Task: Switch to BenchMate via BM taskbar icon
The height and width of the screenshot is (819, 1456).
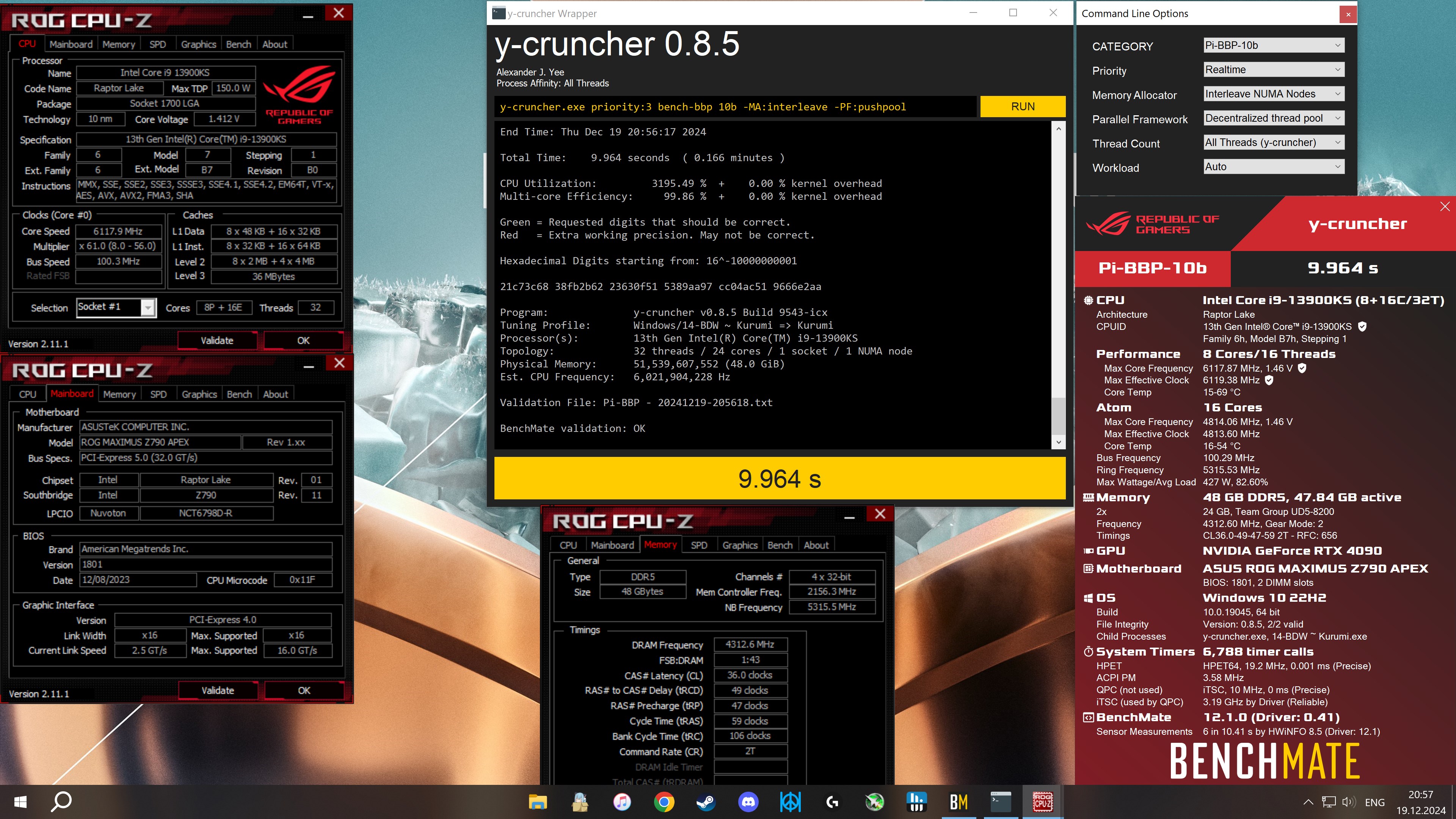Action: click(959, 802)
